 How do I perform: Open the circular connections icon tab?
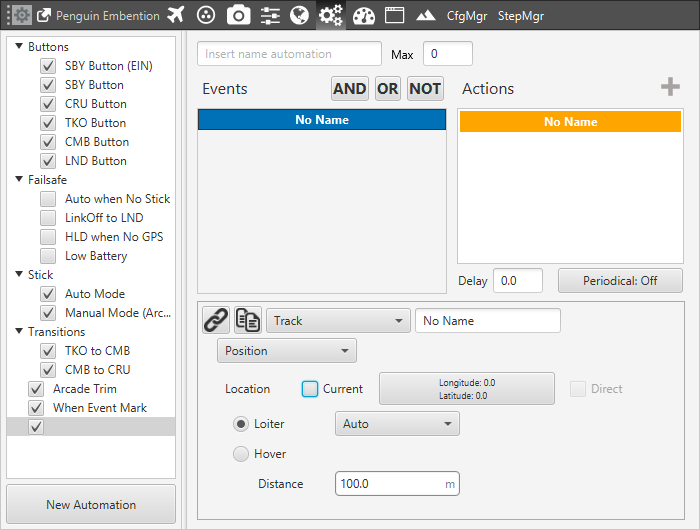[x=206, y=15]
